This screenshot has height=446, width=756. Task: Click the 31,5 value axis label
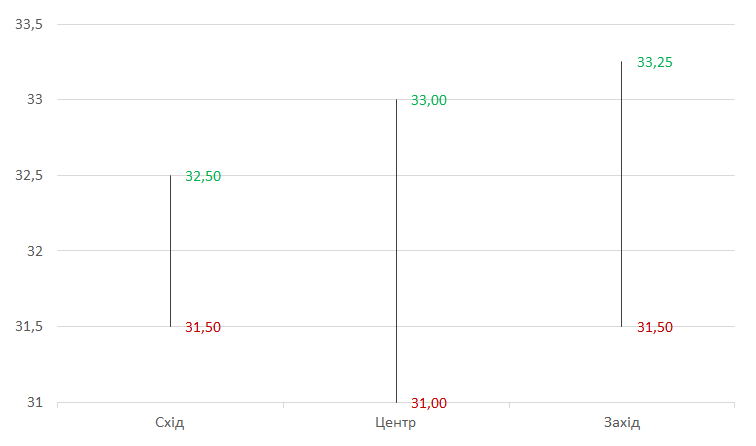pos(29,327)
